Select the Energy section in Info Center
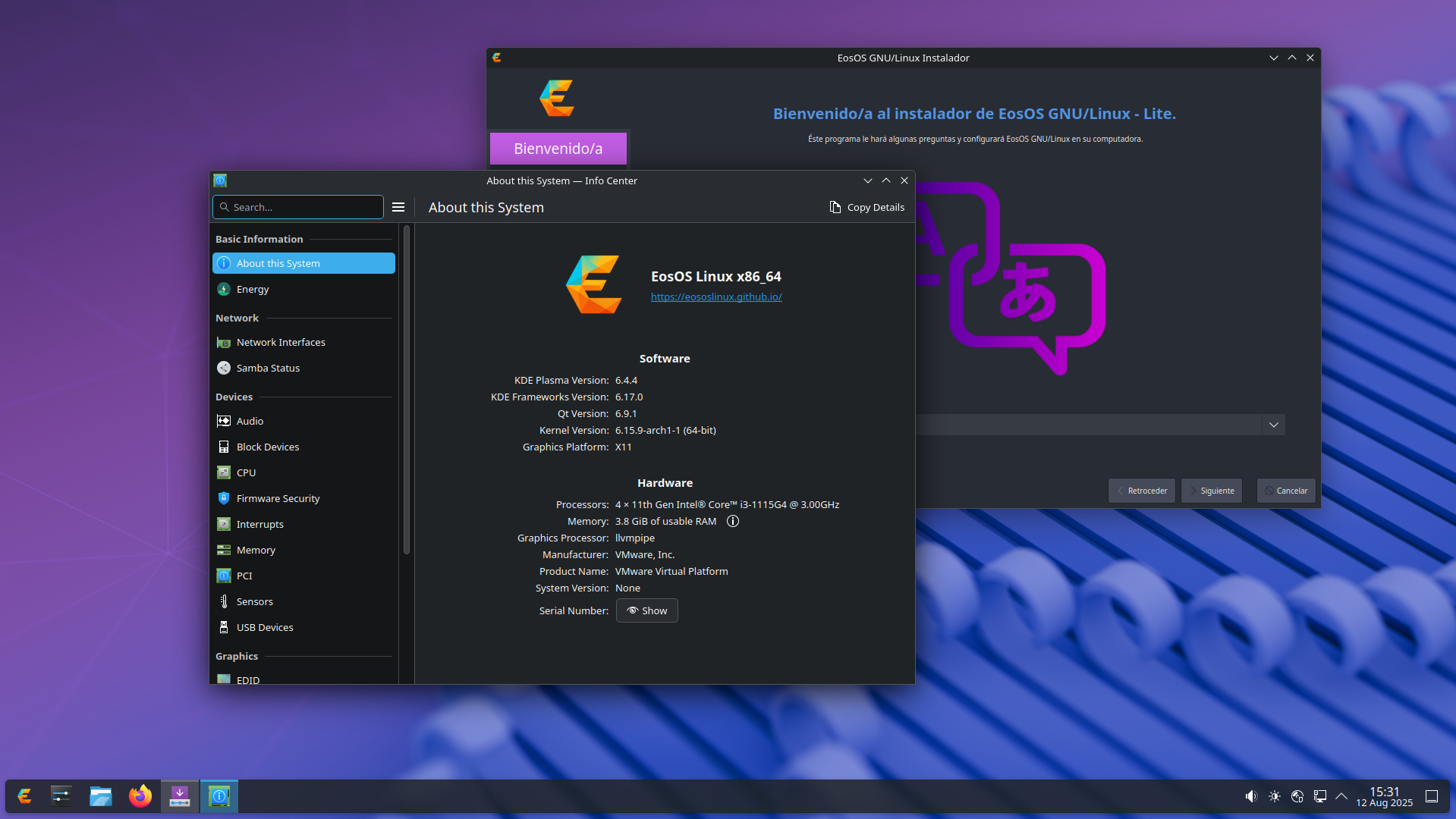Image resolution: width=1456 pixels, height=819 pixels. [x=251, y=289]
